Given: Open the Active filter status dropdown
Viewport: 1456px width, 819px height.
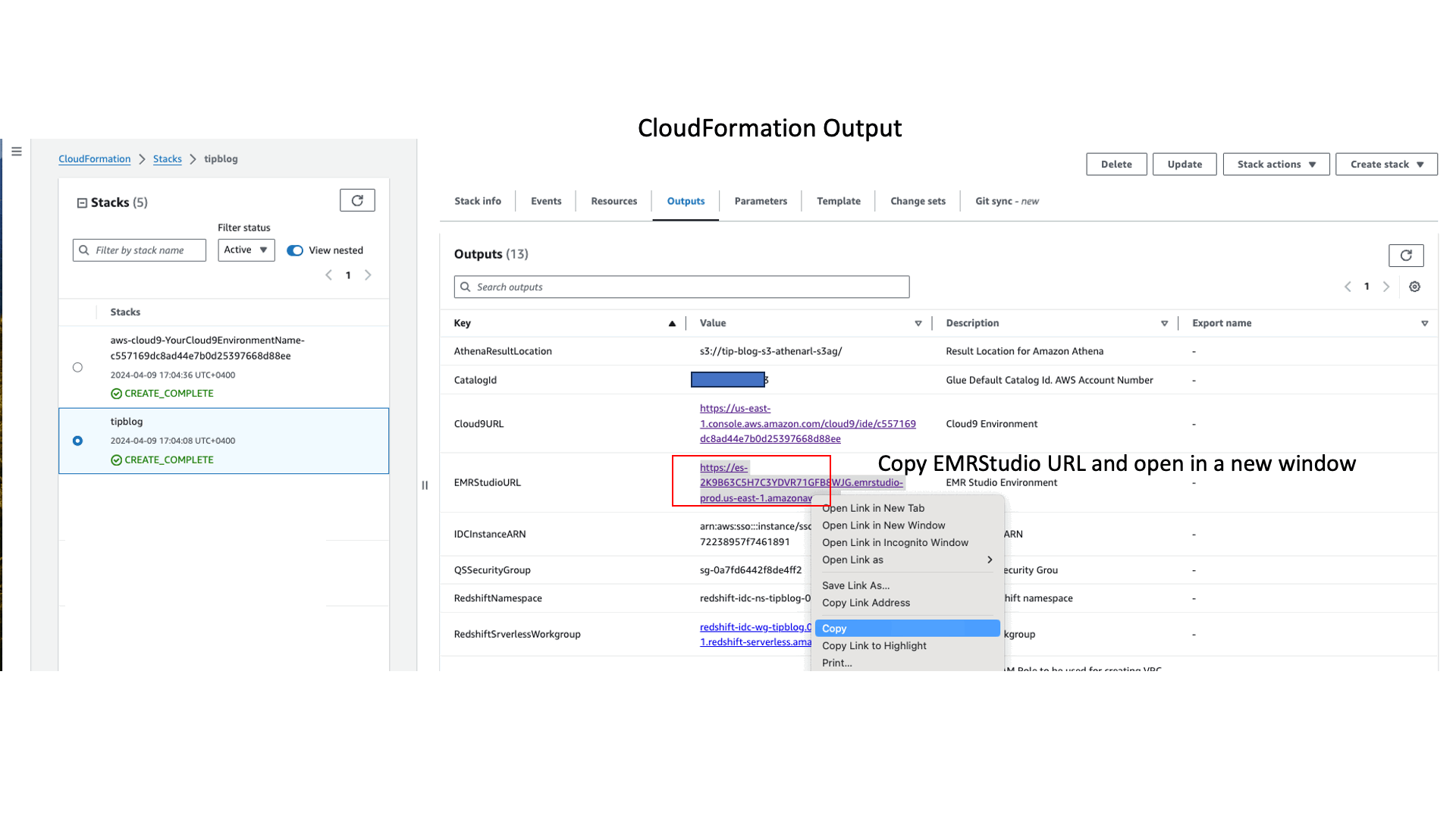Looking at the screenshot, I should [246, 250].
